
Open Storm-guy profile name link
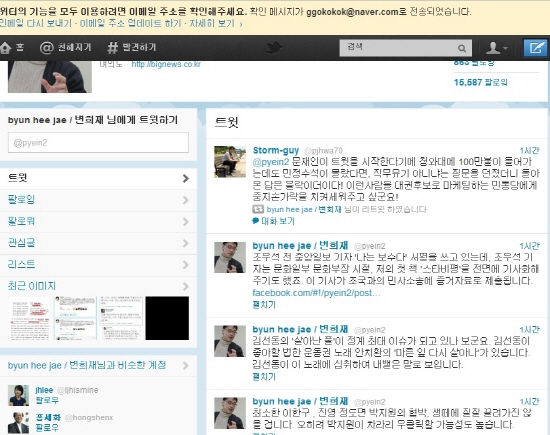pos(276,150)
